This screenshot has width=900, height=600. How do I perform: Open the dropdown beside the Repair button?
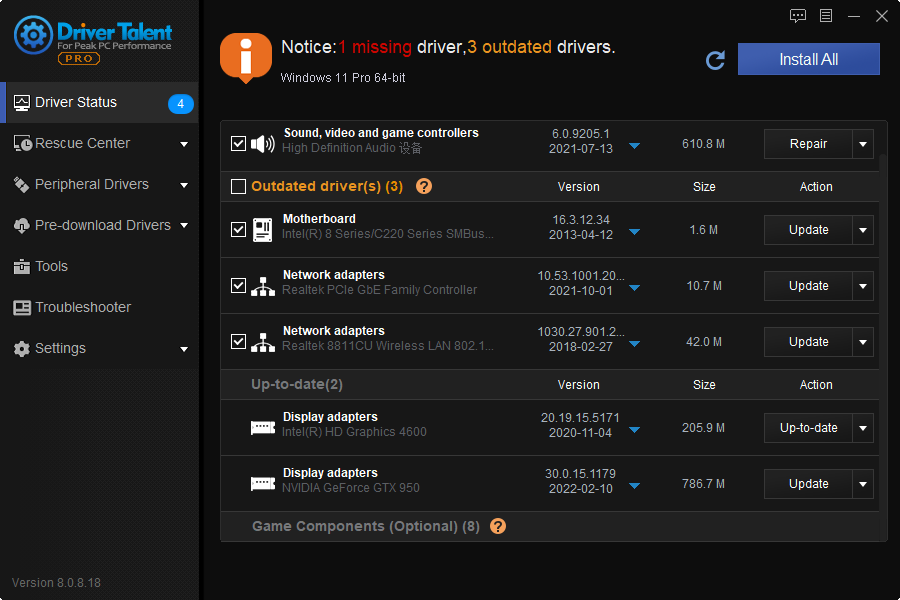[862, 144]
